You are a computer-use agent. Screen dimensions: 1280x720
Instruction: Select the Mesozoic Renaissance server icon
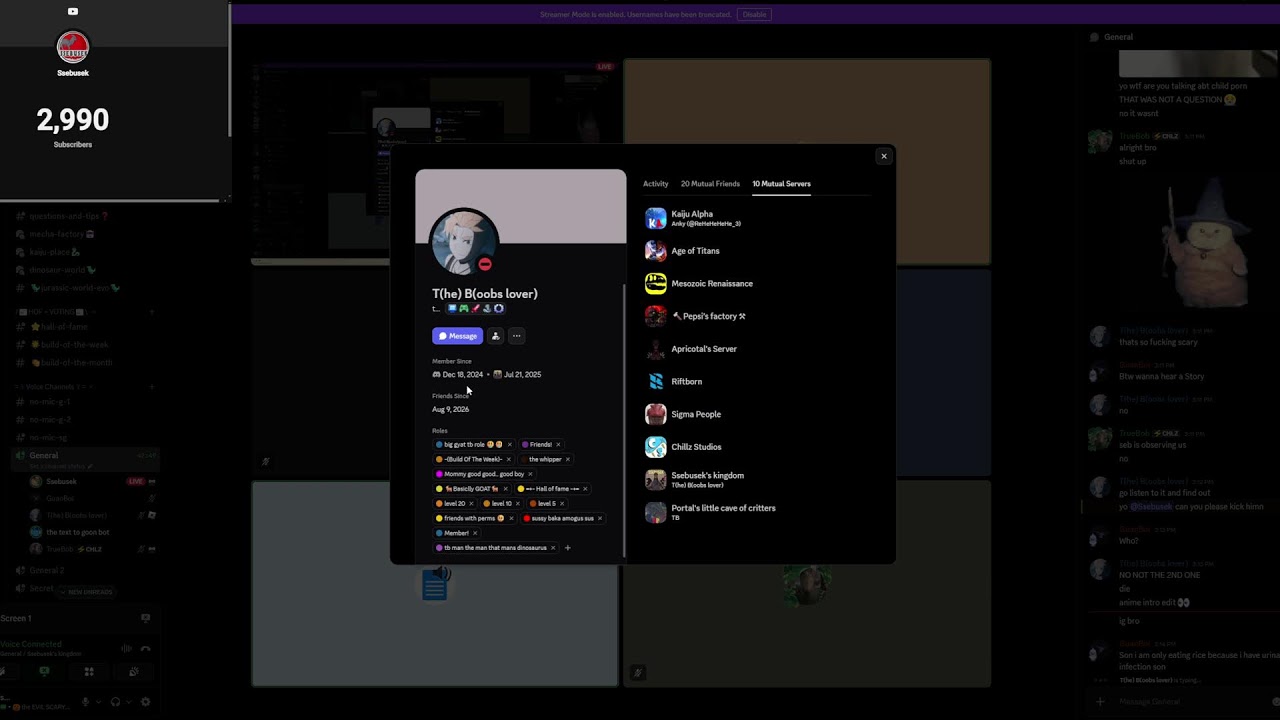pos(656,284)
